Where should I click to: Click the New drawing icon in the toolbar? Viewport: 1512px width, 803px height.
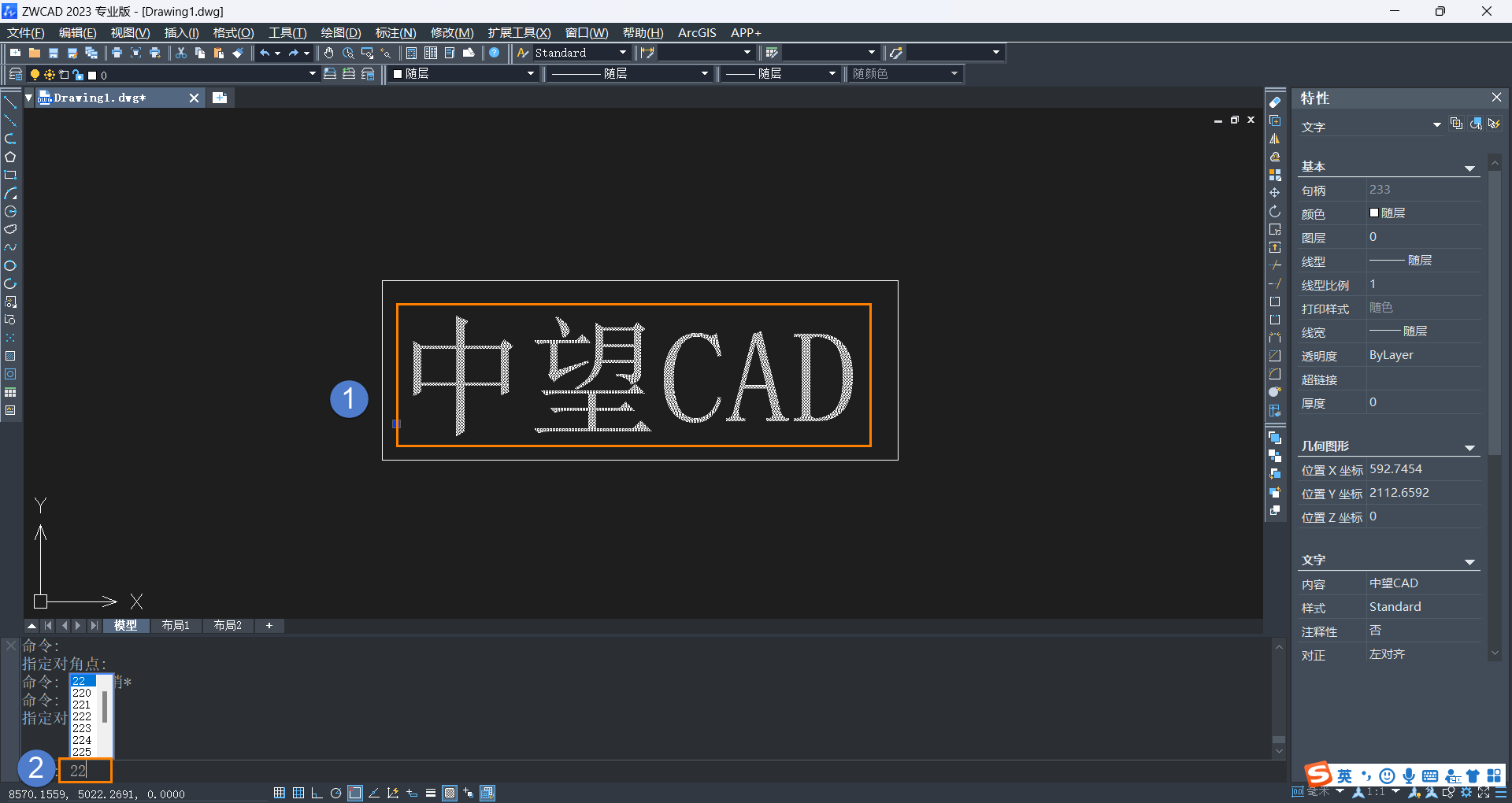pos(15,53)
